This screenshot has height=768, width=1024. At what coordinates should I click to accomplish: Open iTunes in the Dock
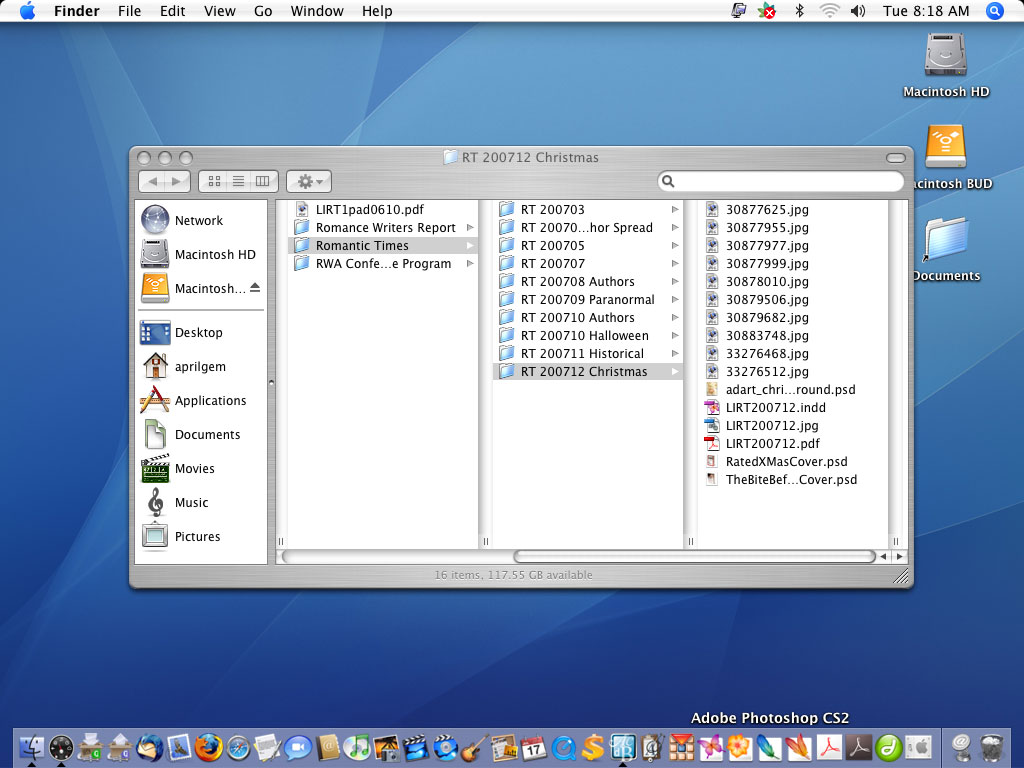(357, 747)
